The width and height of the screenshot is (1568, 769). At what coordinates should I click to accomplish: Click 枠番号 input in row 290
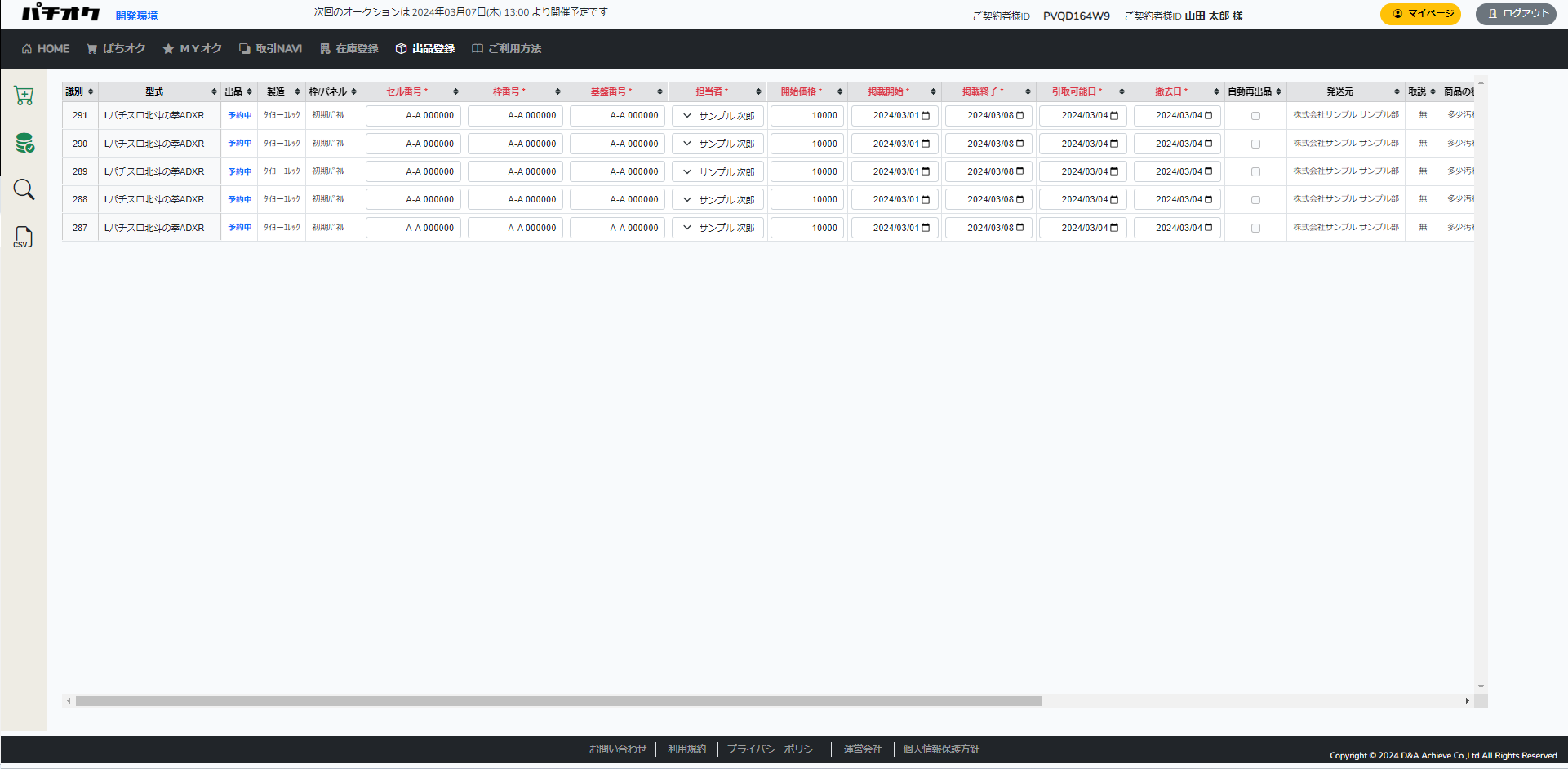515,144
